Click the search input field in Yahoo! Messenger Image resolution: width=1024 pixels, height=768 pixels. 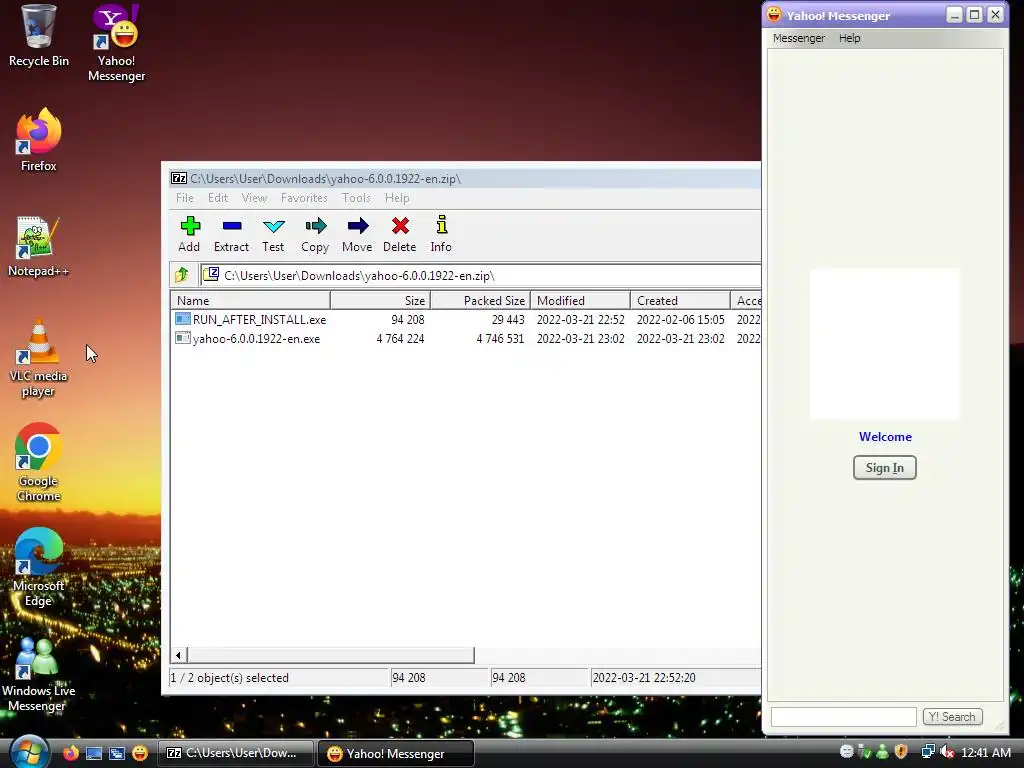tap(844, 716)
